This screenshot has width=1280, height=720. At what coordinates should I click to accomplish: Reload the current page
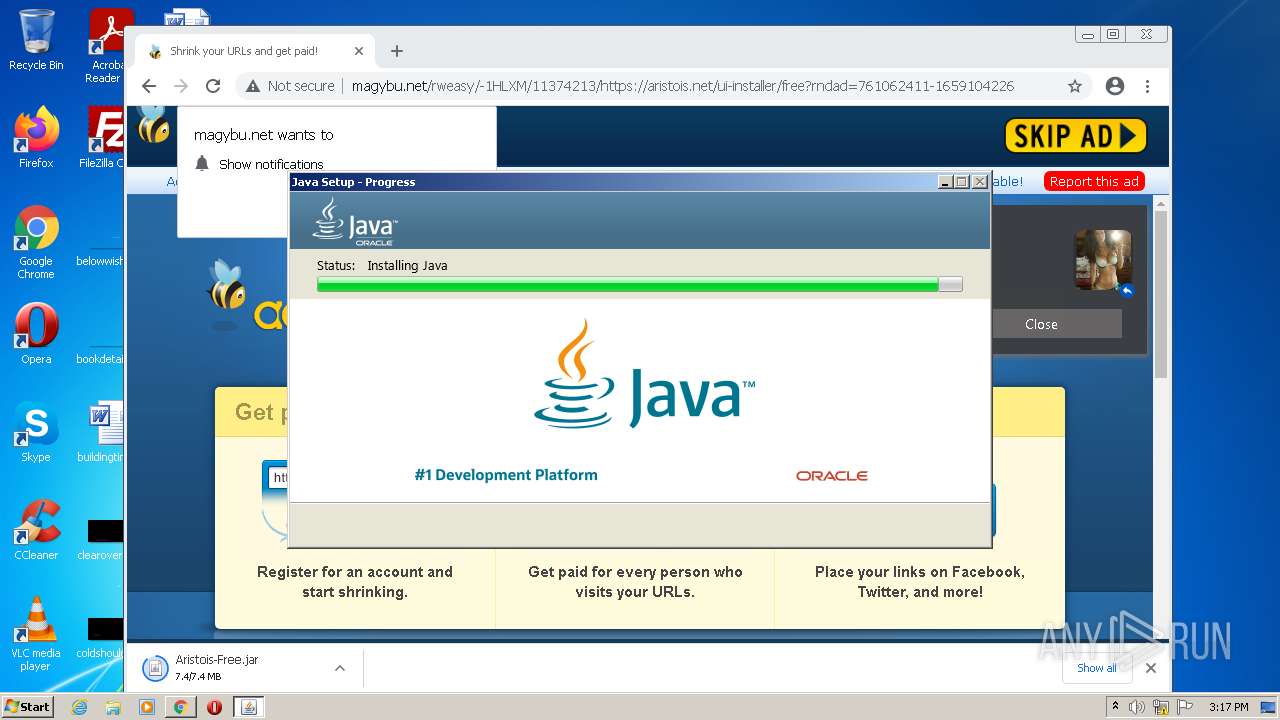213,86
